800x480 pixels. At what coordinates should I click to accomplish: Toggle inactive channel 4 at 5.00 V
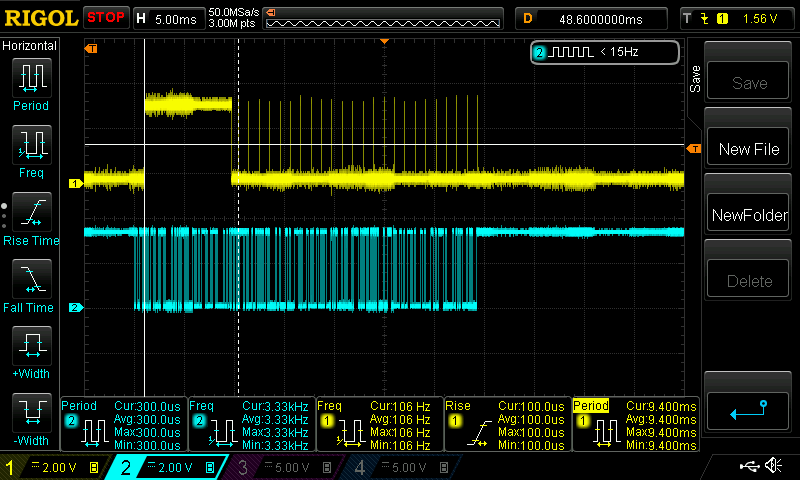pos(403,467)
